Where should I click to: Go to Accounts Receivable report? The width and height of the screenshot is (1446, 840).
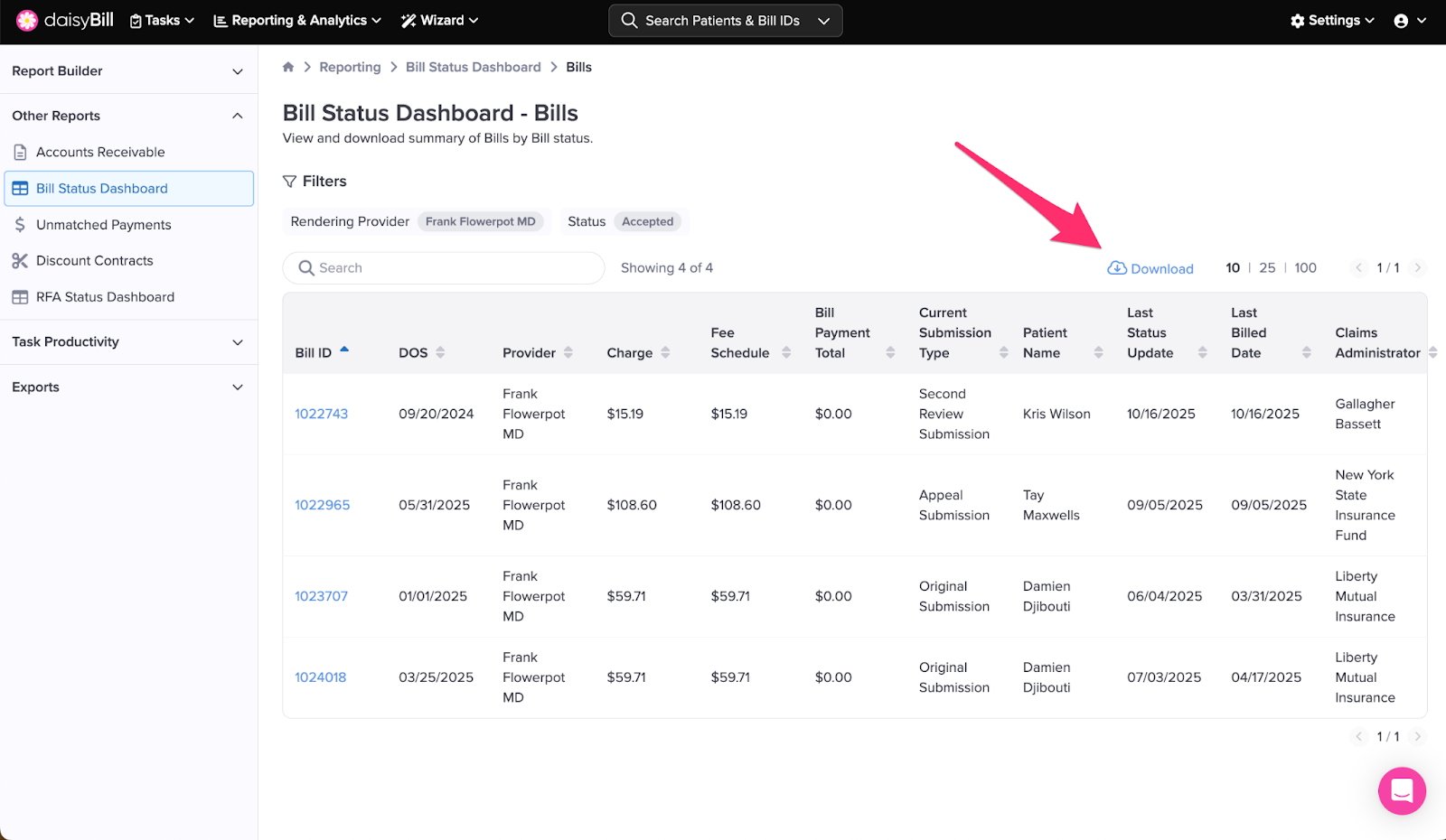(x=100, y=153)
